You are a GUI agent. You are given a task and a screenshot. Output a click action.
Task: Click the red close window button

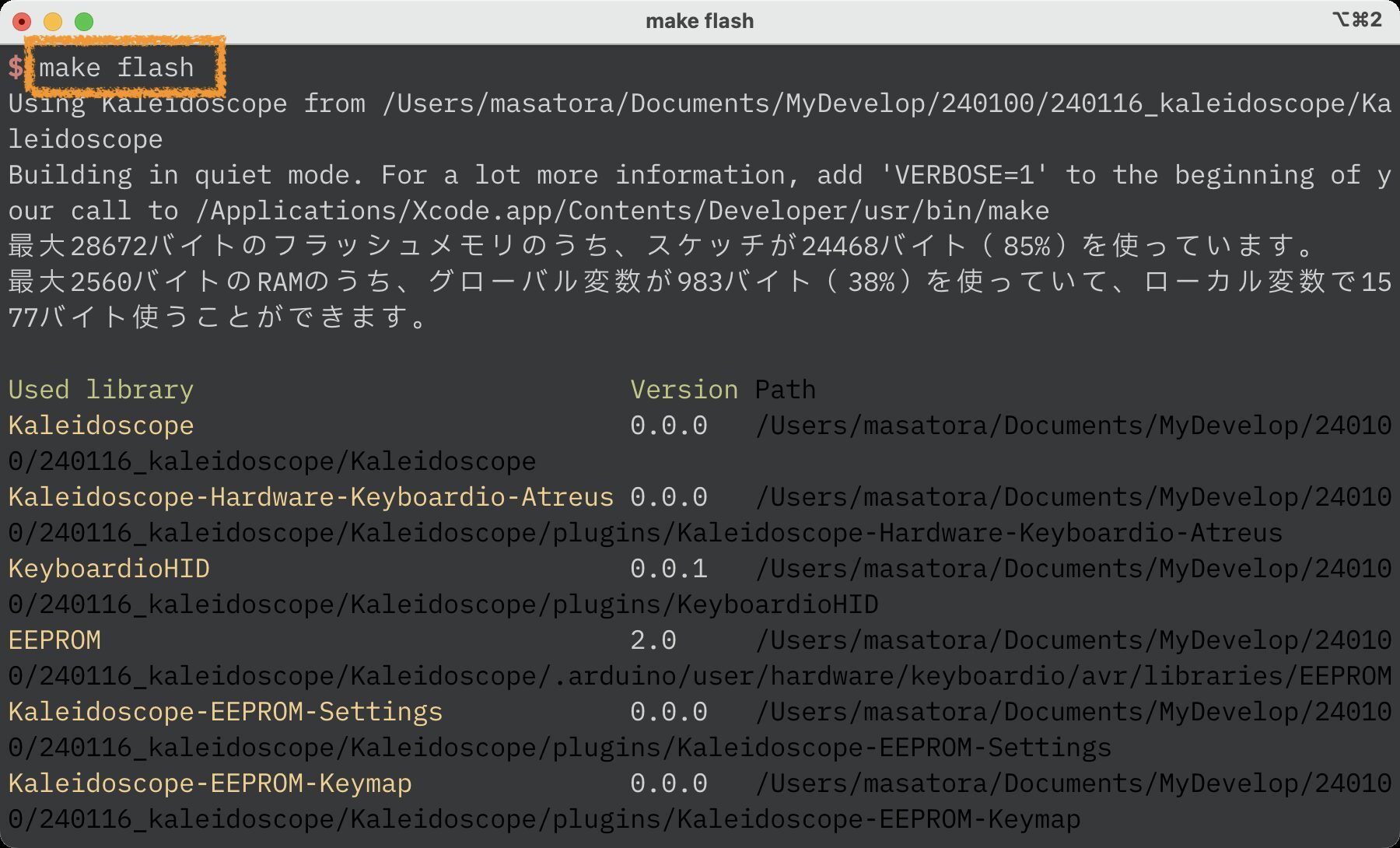pos(22,22)
